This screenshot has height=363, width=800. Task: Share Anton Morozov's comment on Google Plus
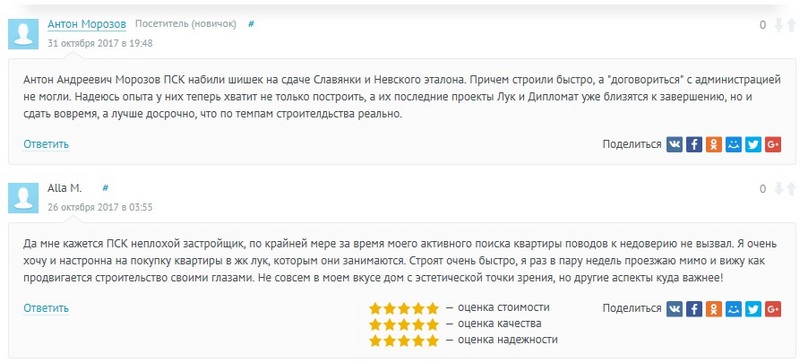773,144
